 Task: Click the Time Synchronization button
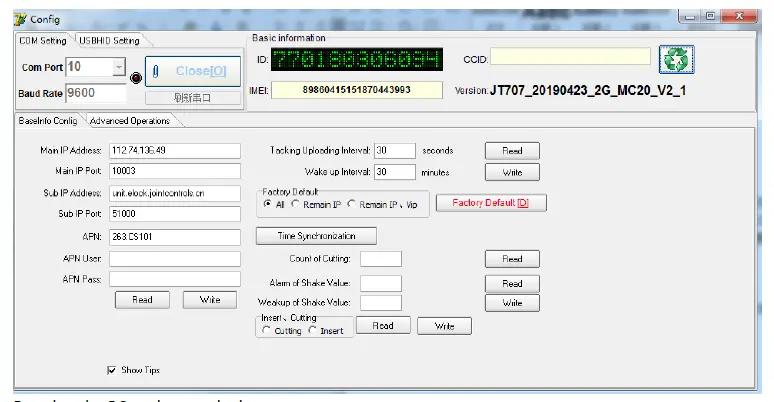316,236
